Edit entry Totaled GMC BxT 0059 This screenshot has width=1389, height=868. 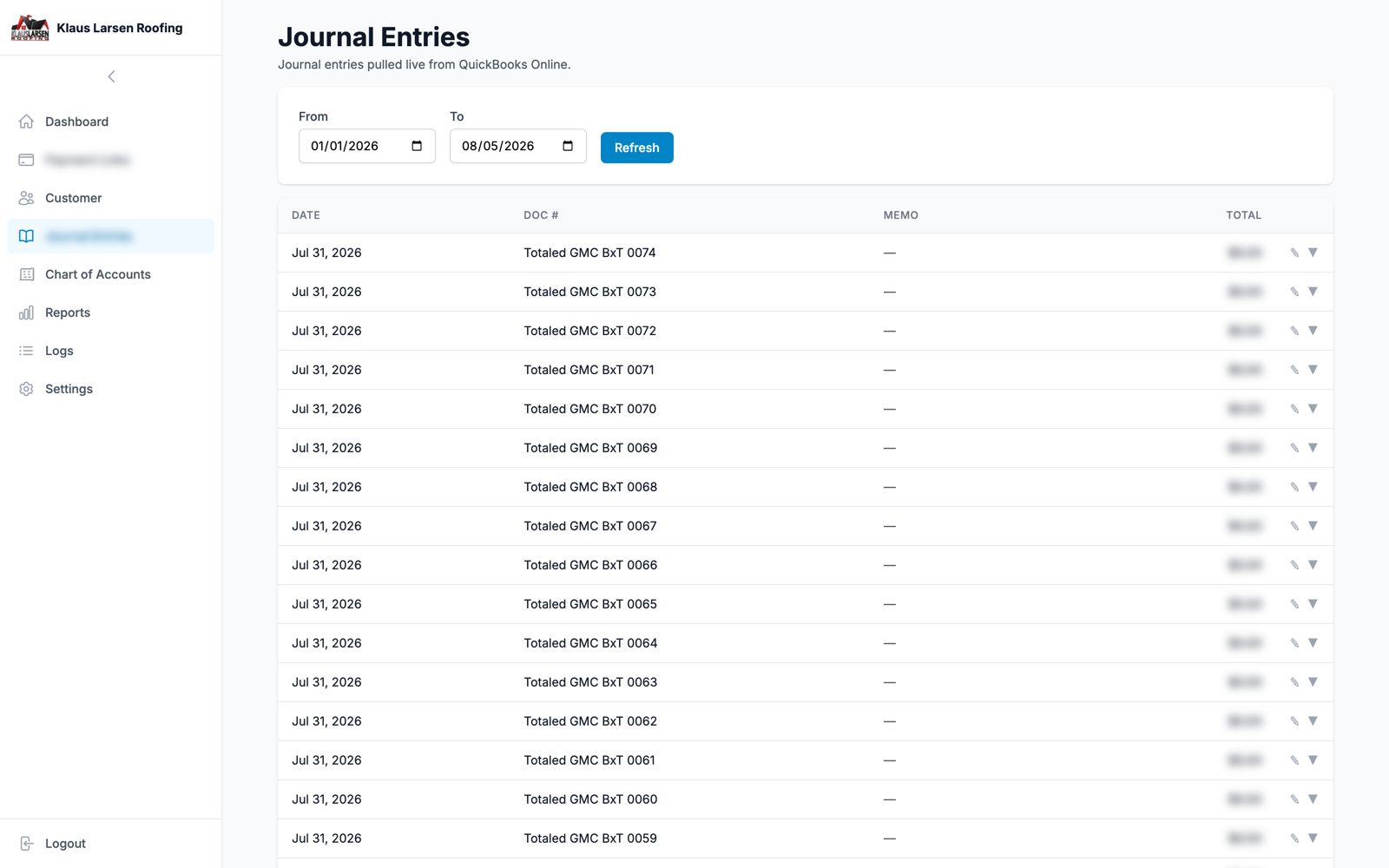click(1294, 838)
